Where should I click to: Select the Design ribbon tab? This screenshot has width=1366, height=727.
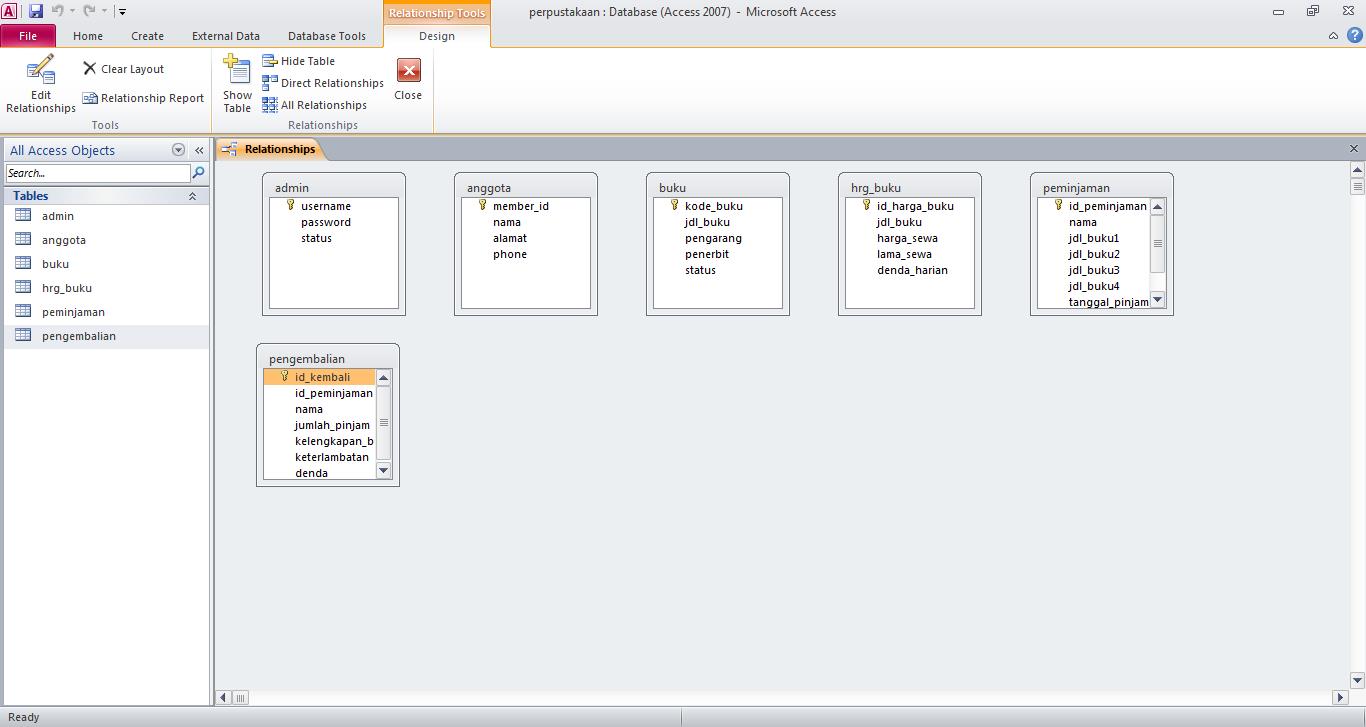pos(437,36)
